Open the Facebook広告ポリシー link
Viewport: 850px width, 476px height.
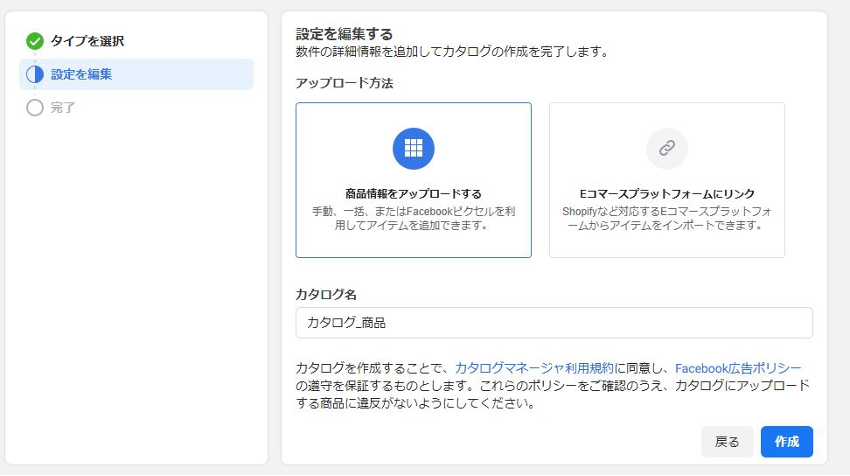pyautogui.click(x=738, y=368)
